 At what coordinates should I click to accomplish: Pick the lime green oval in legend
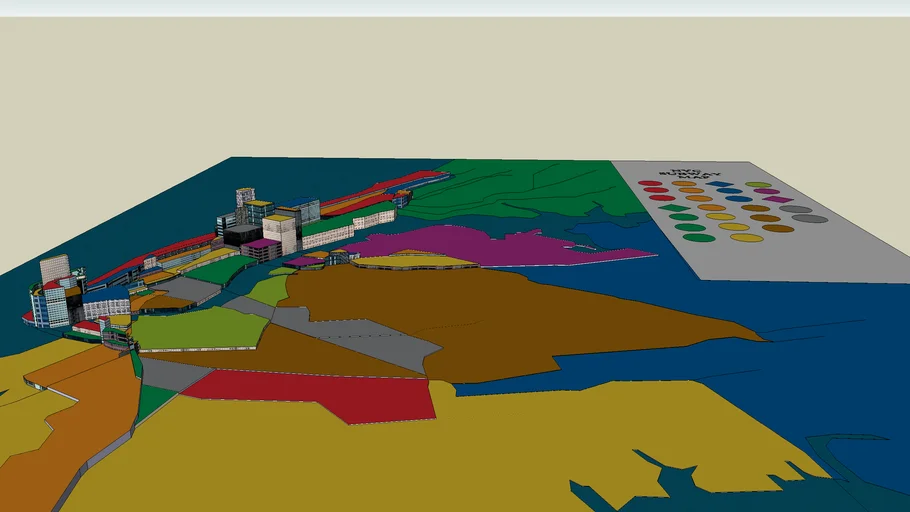click(758, 184)
